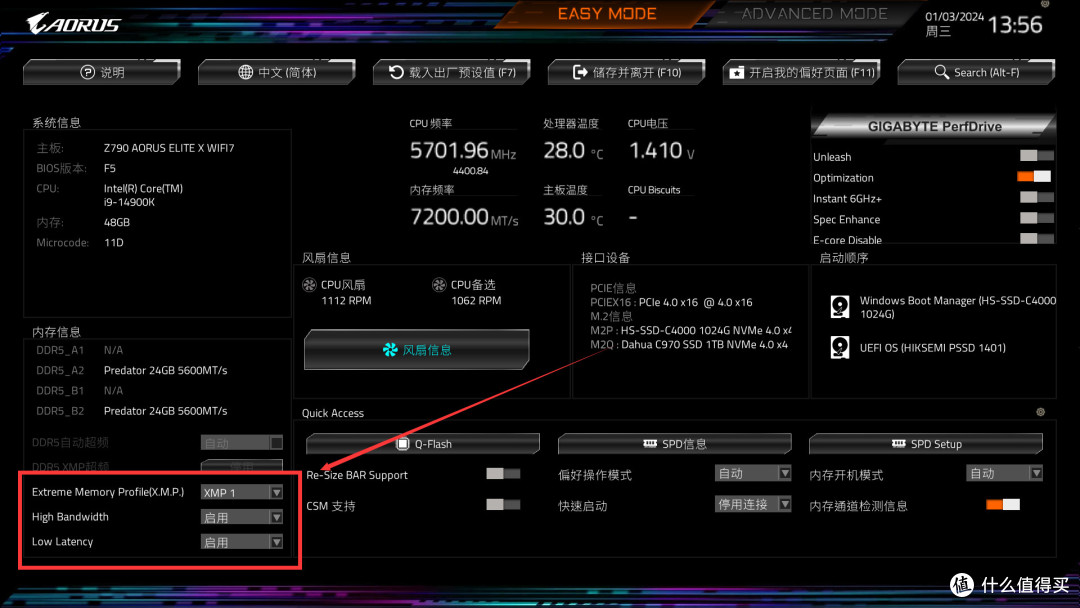1080x608 pixels.
Task: Click M2Q Dahua C970 SSD entry
Action: click(x=689, y=344)
